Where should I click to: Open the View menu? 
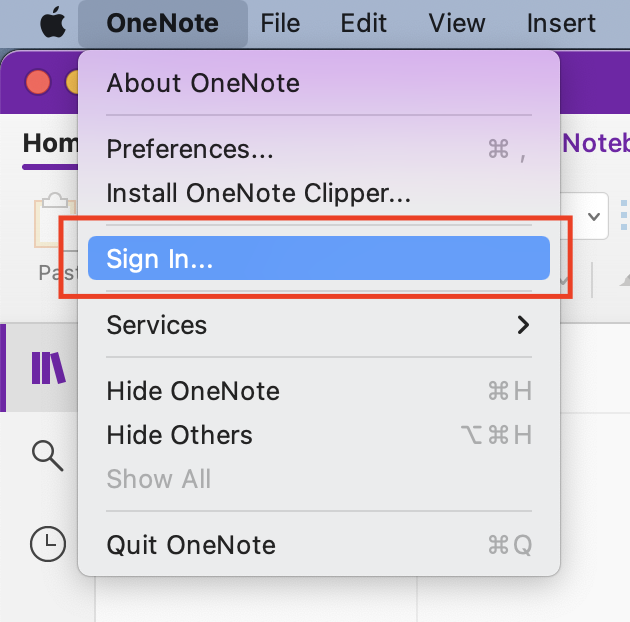457,23
